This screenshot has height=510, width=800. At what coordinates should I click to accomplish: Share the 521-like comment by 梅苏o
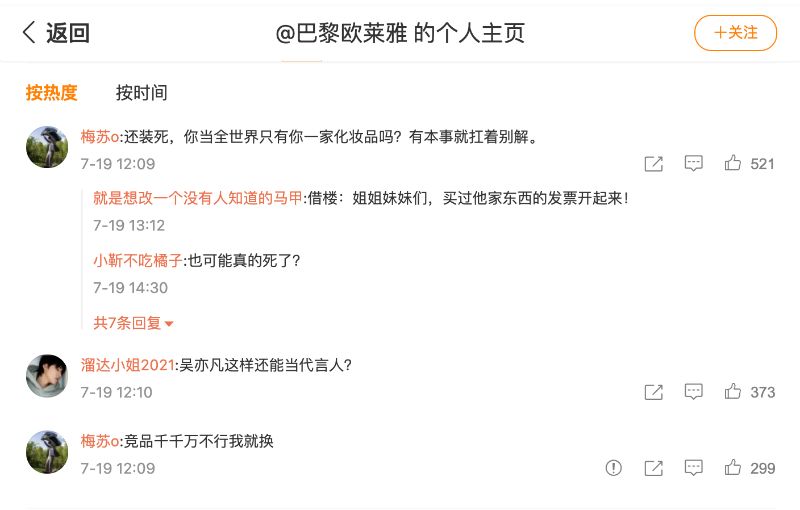click(654, 163)
